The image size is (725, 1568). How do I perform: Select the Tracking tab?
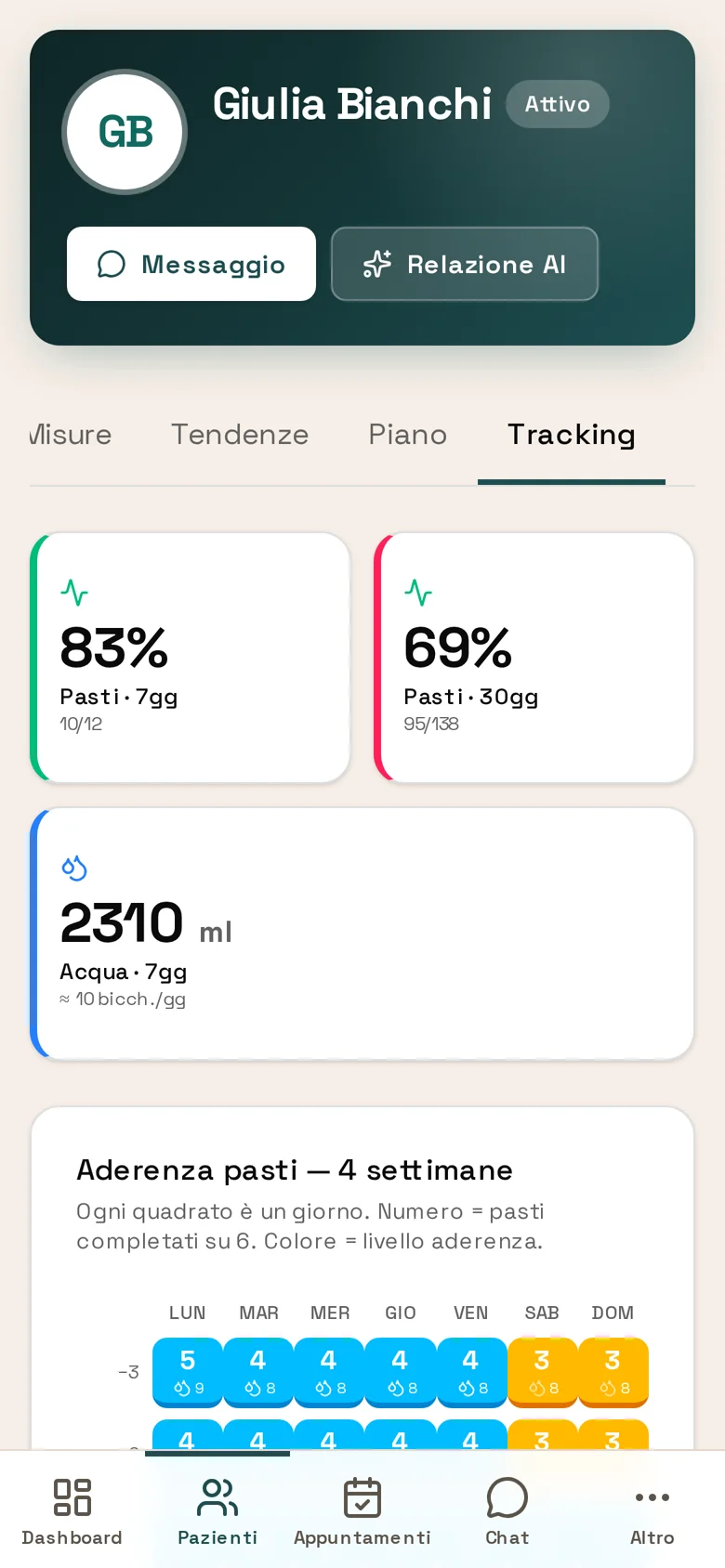tap(572, 435)
